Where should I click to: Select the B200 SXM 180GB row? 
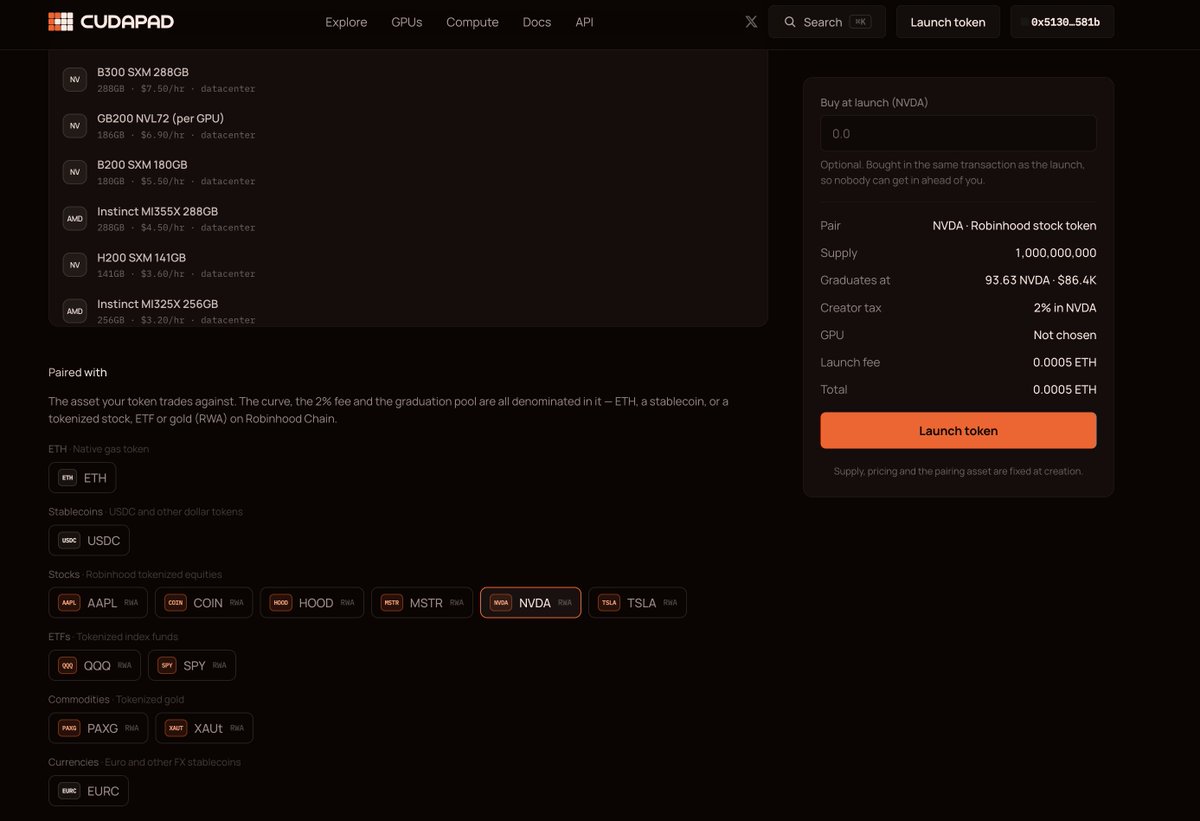(x=408, y=172)
